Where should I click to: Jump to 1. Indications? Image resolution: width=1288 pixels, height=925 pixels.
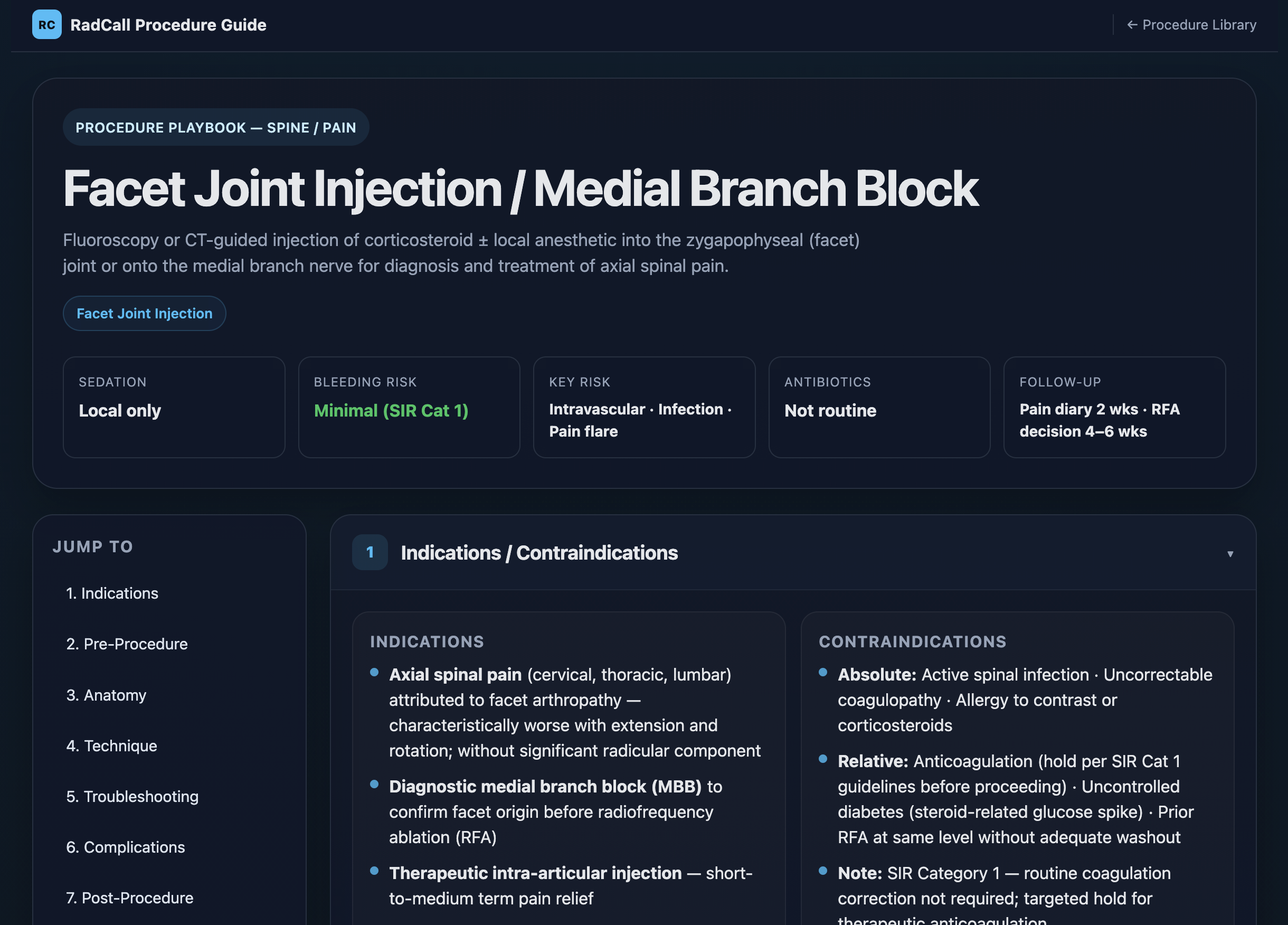tap(112, 592)
